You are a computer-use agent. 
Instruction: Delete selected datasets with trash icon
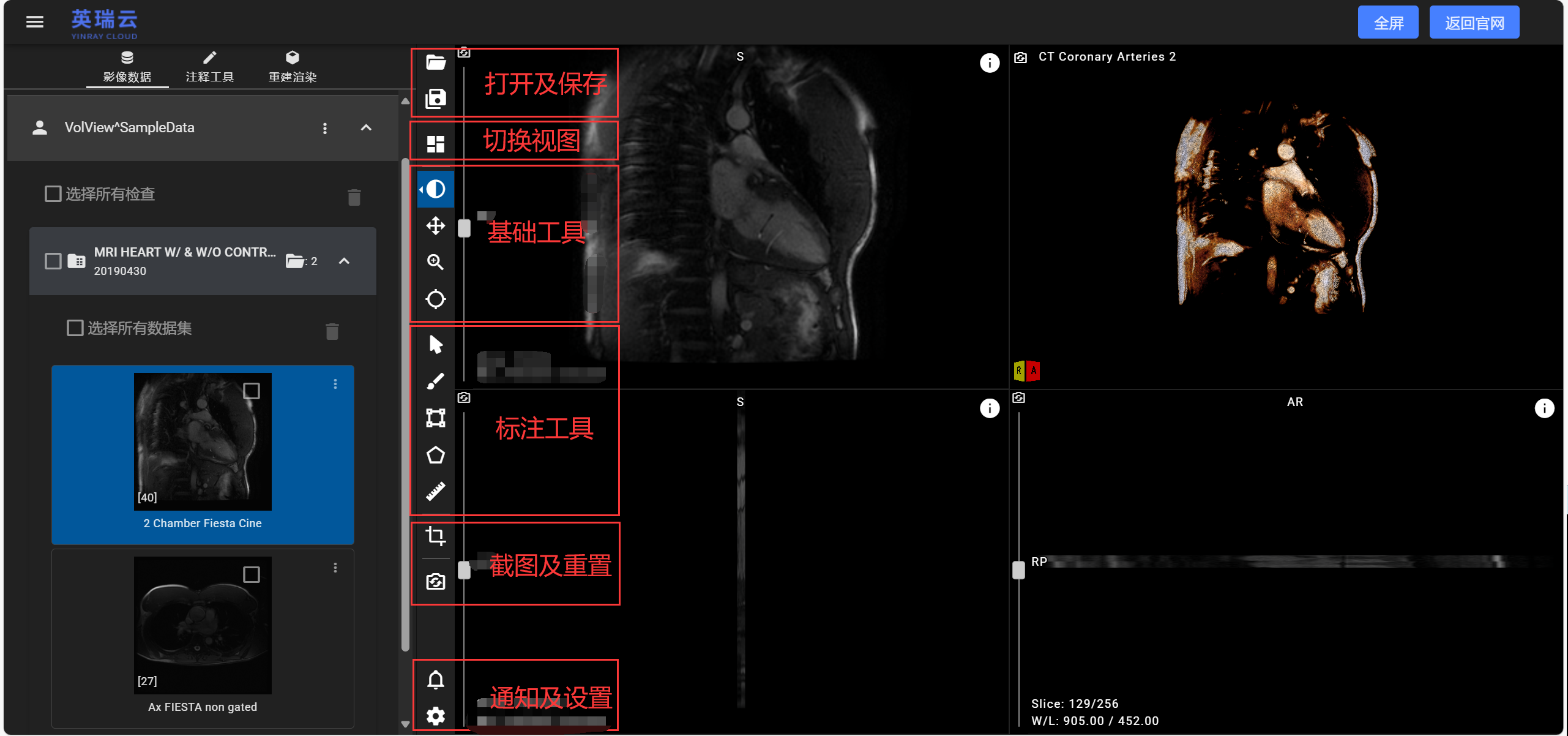pyautogui.click(x=332, y=331)
